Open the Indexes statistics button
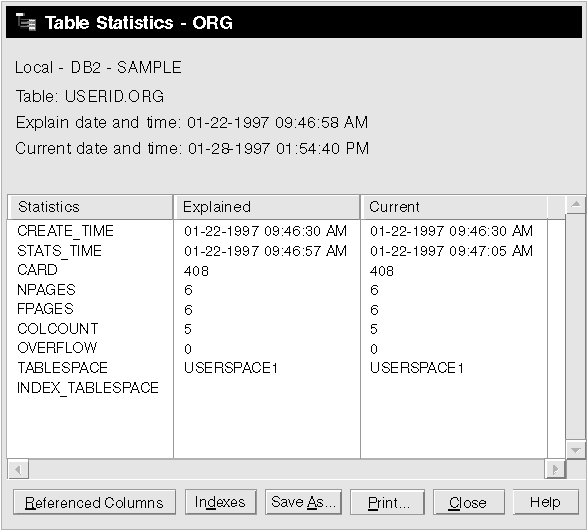Screen dimensions: 588x531 pyautogui.click(x=220, y=502)
